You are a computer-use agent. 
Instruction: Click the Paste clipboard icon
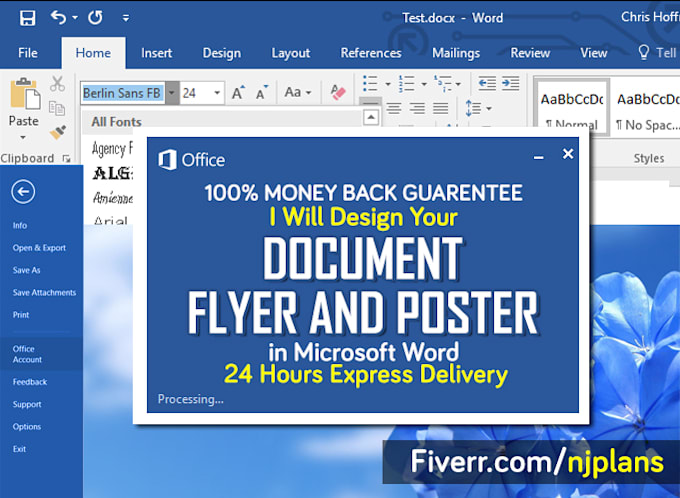click(x=24, y=94)
